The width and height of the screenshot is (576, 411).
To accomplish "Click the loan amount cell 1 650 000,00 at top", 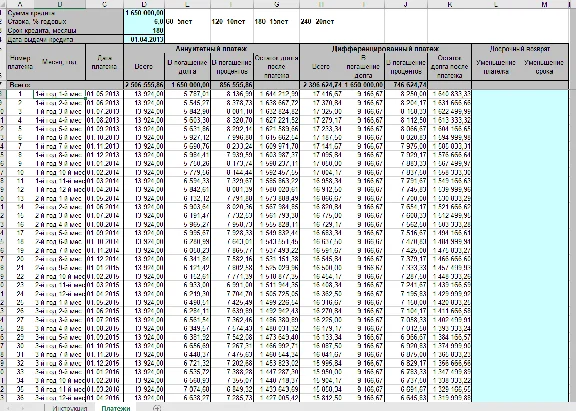I will (144, 13).
